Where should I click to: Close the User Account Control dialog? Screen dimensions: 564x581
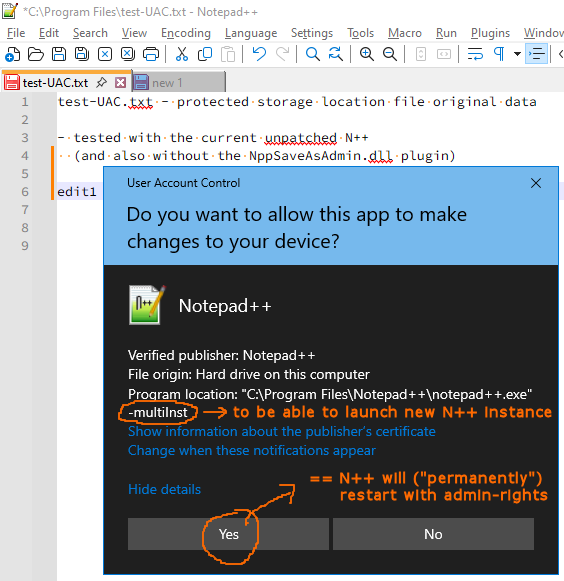click(x=536, y=183)
